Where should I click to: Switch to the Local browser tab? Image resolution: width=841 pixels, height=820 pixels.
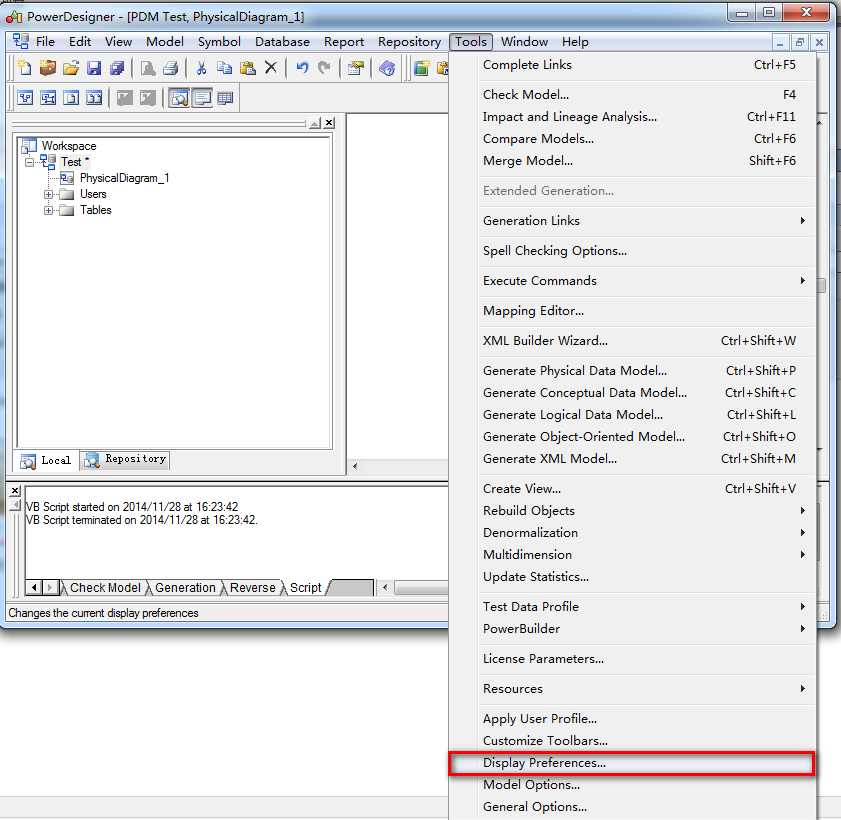pyautogui.click(x=46, y=460)
